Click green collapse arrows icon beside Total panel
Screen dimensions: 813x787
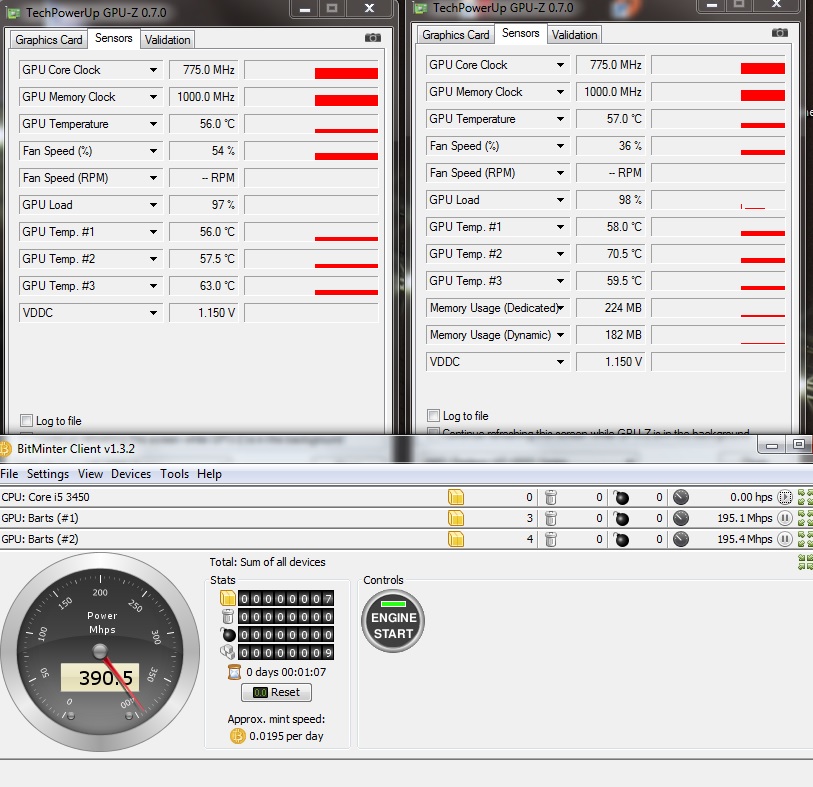805,562
